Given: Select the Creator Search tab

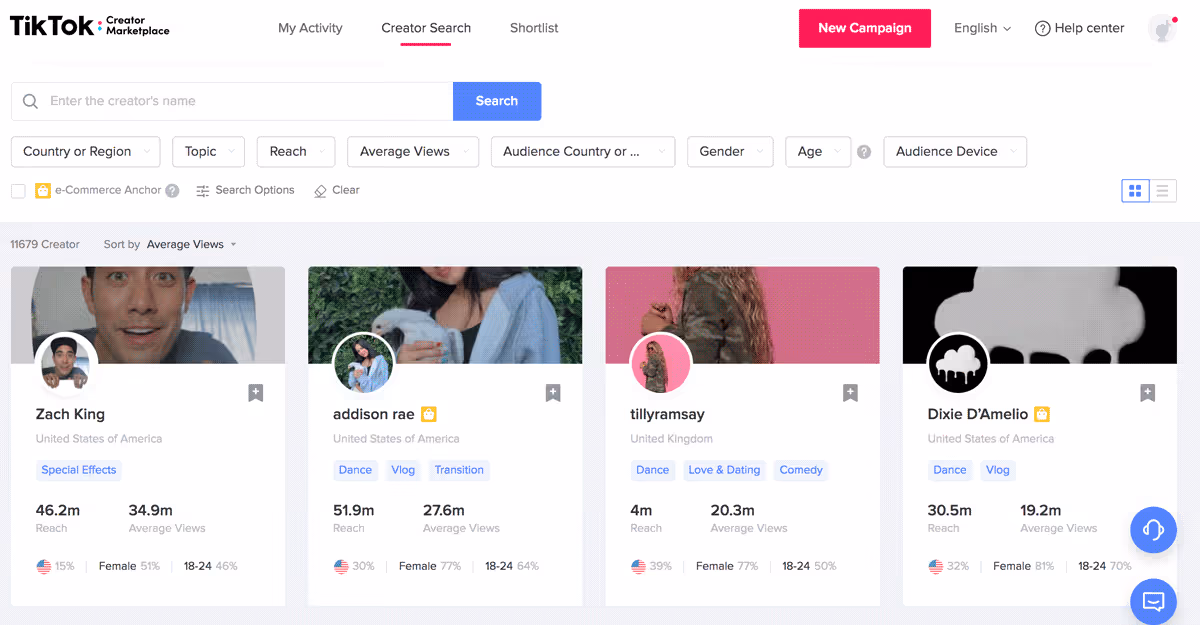Looking at the screenshot, I should [x=426, y=28].
